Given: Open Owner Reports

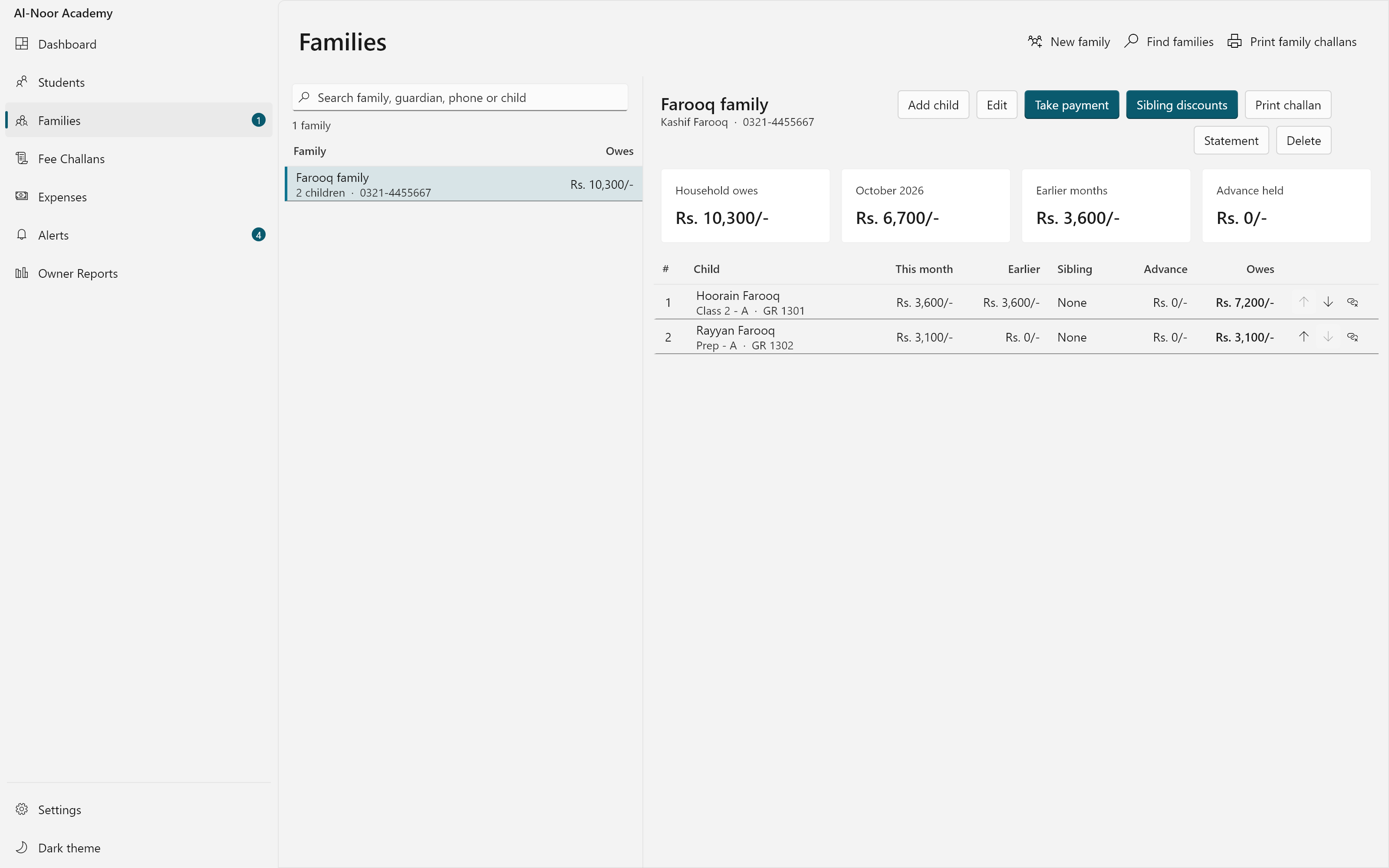Looking at the screenshot, I should (139, 273).
